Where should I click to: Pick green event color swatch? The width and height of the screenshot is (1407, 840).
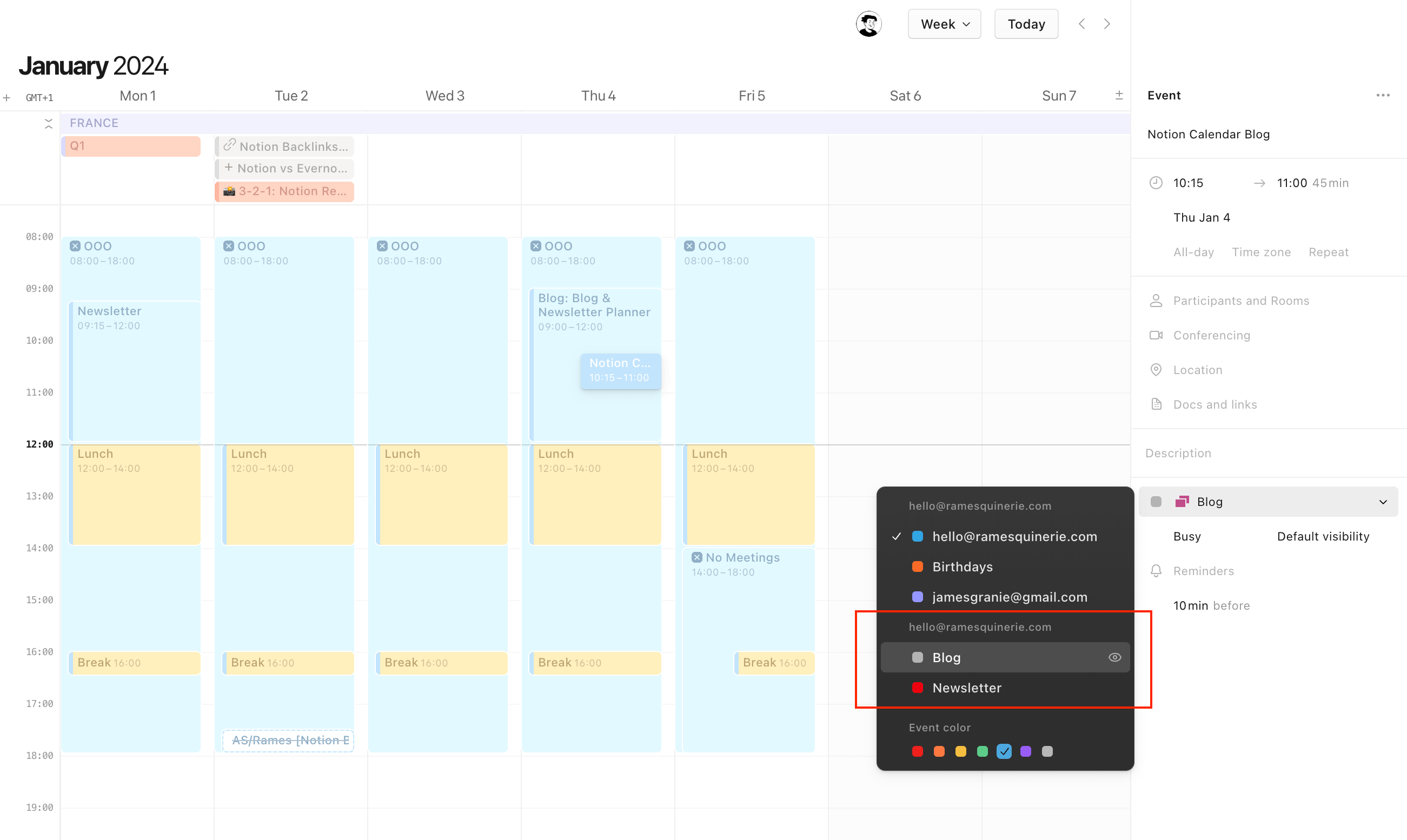click(983, 751)
